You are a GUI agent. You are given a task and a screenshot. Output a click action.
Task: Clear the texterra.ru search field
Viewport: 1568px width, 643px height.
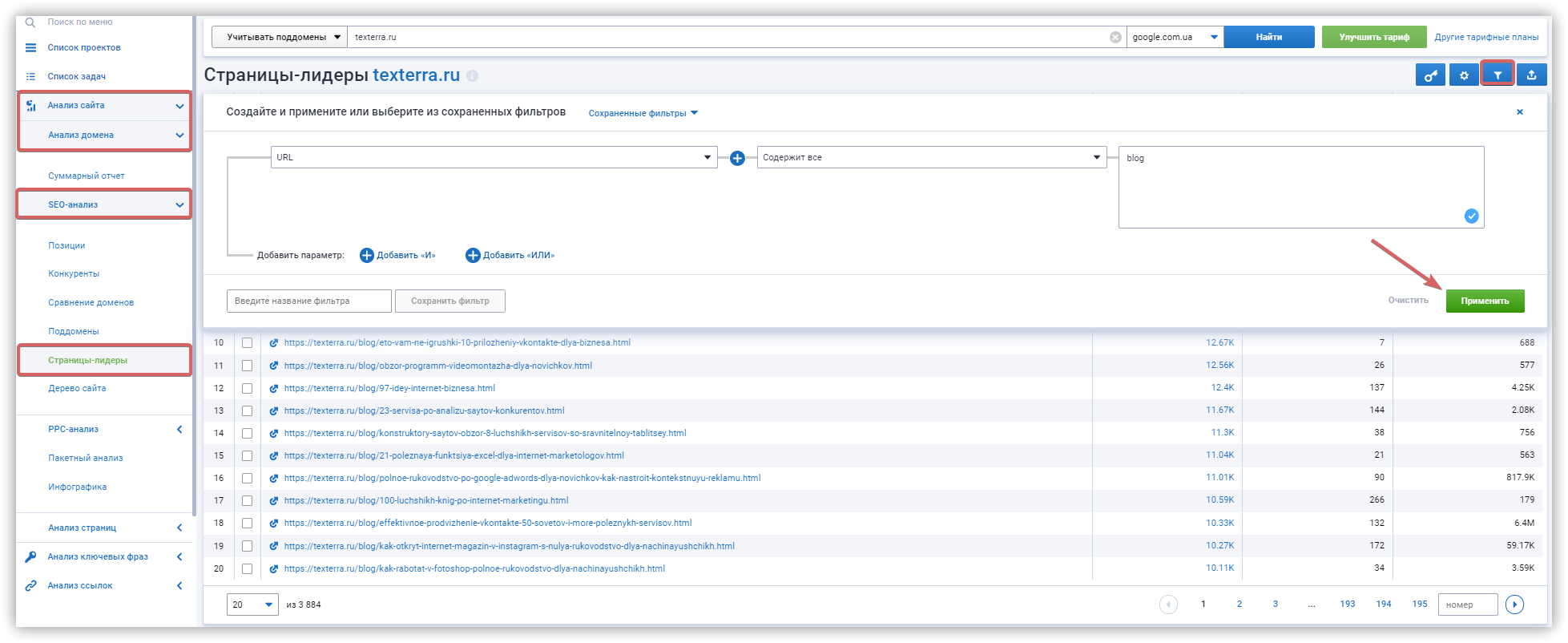1115,38
